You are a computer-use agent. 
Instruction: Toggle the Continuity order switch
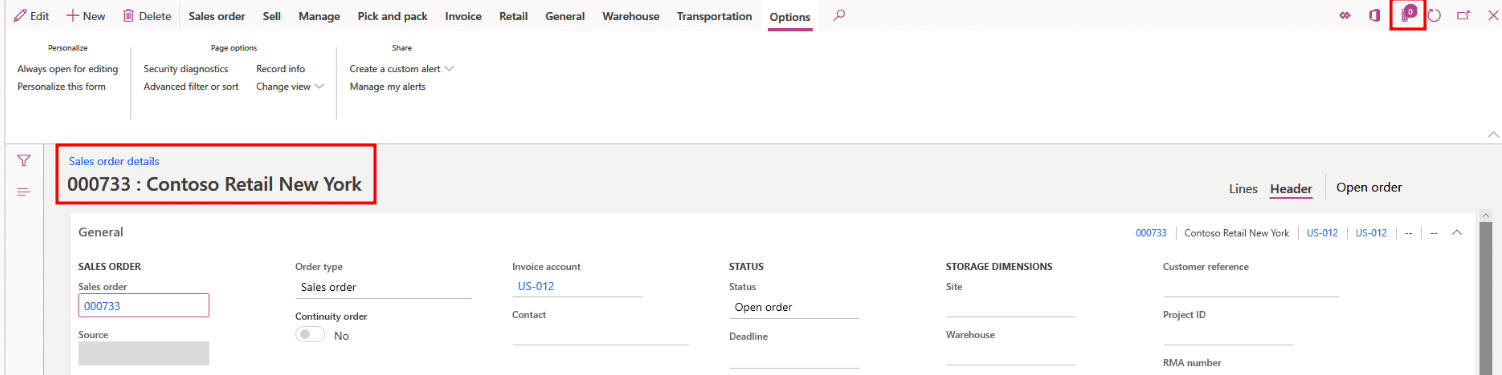click(310, 335)
